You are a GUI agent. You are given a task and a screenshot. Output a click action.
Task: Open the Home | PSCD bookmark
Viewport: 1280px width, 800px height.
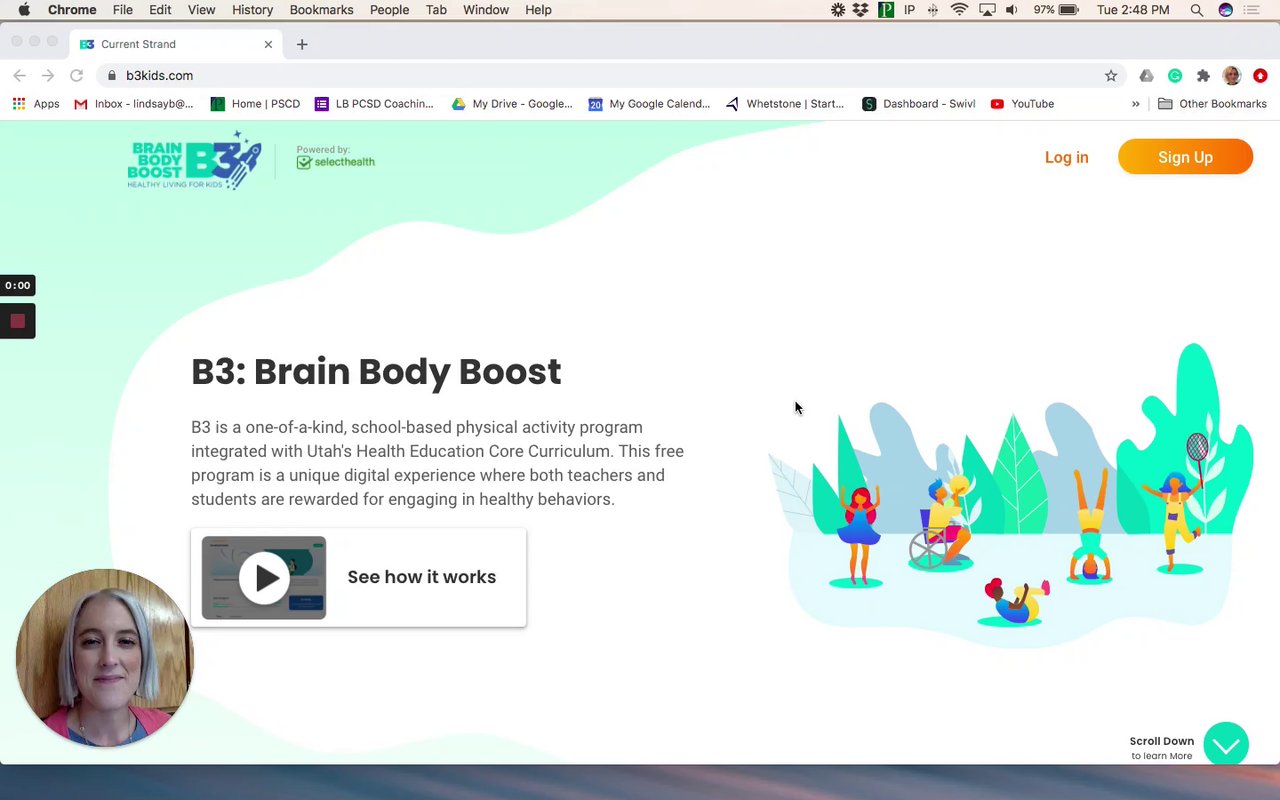point(255,104)
